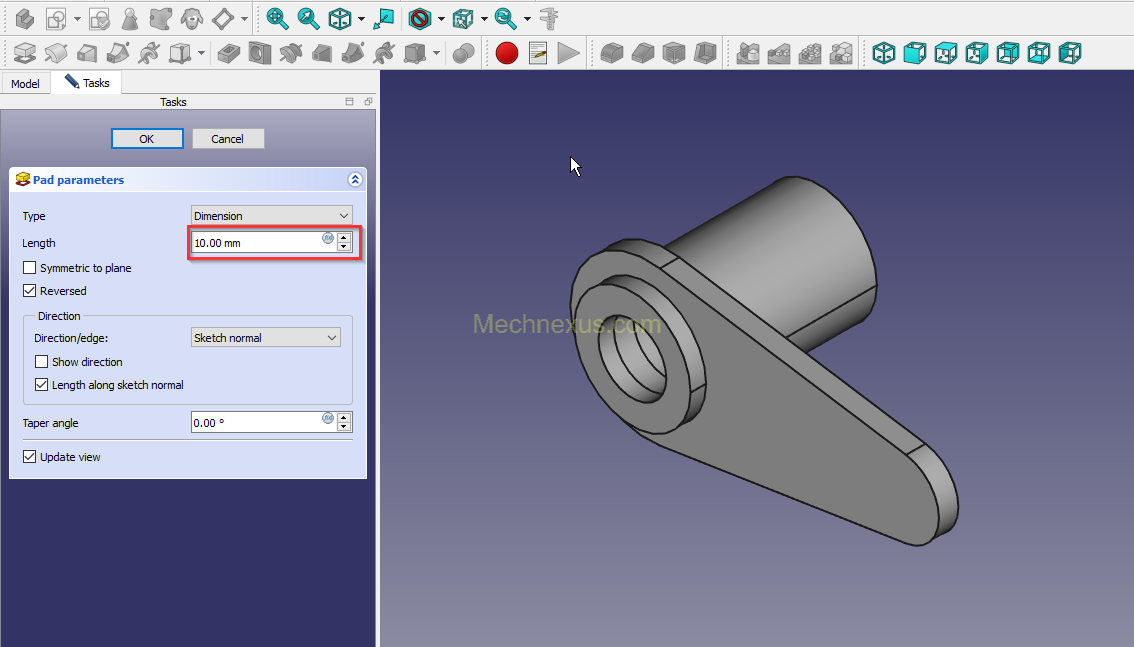Open the Type dropdown set to Dimension
Image resolution: width=1134 pixels, height=647 pixels.
coord(271,216)
